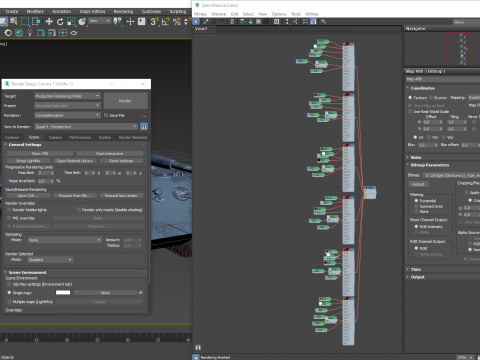Select the Multiple maps (LightMix) radio button
Image resolution: width=480 pixels, height=360 pixels.
9,302
